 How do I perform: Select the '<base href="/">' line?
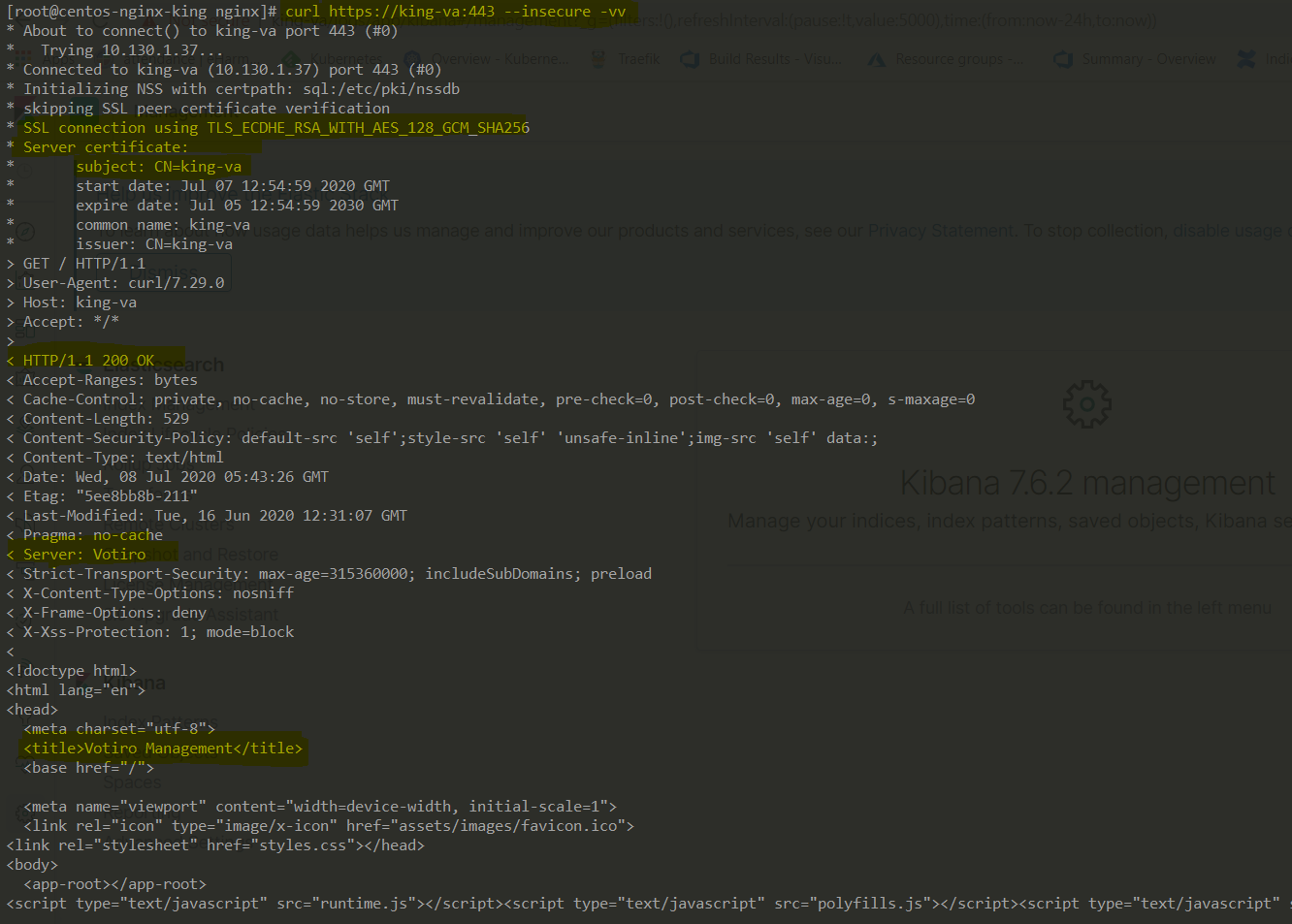pos(89,768)
